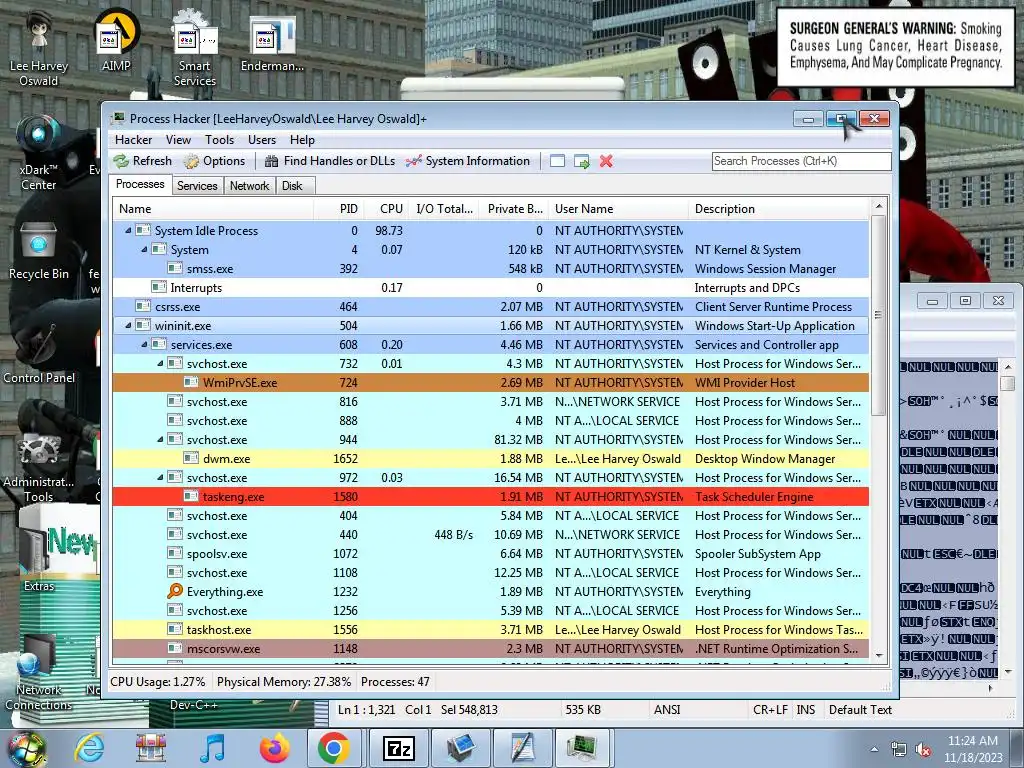Open the Extras desktop icon

tap(39, 555)
